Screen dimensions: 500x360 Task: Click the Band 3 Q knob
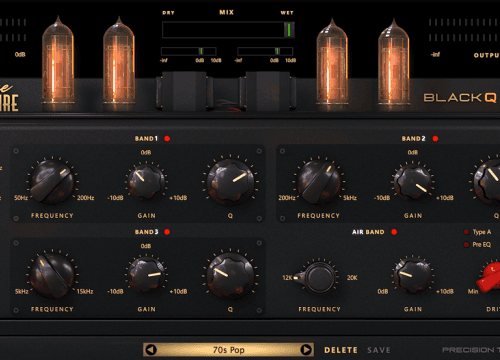coord(230,276)
